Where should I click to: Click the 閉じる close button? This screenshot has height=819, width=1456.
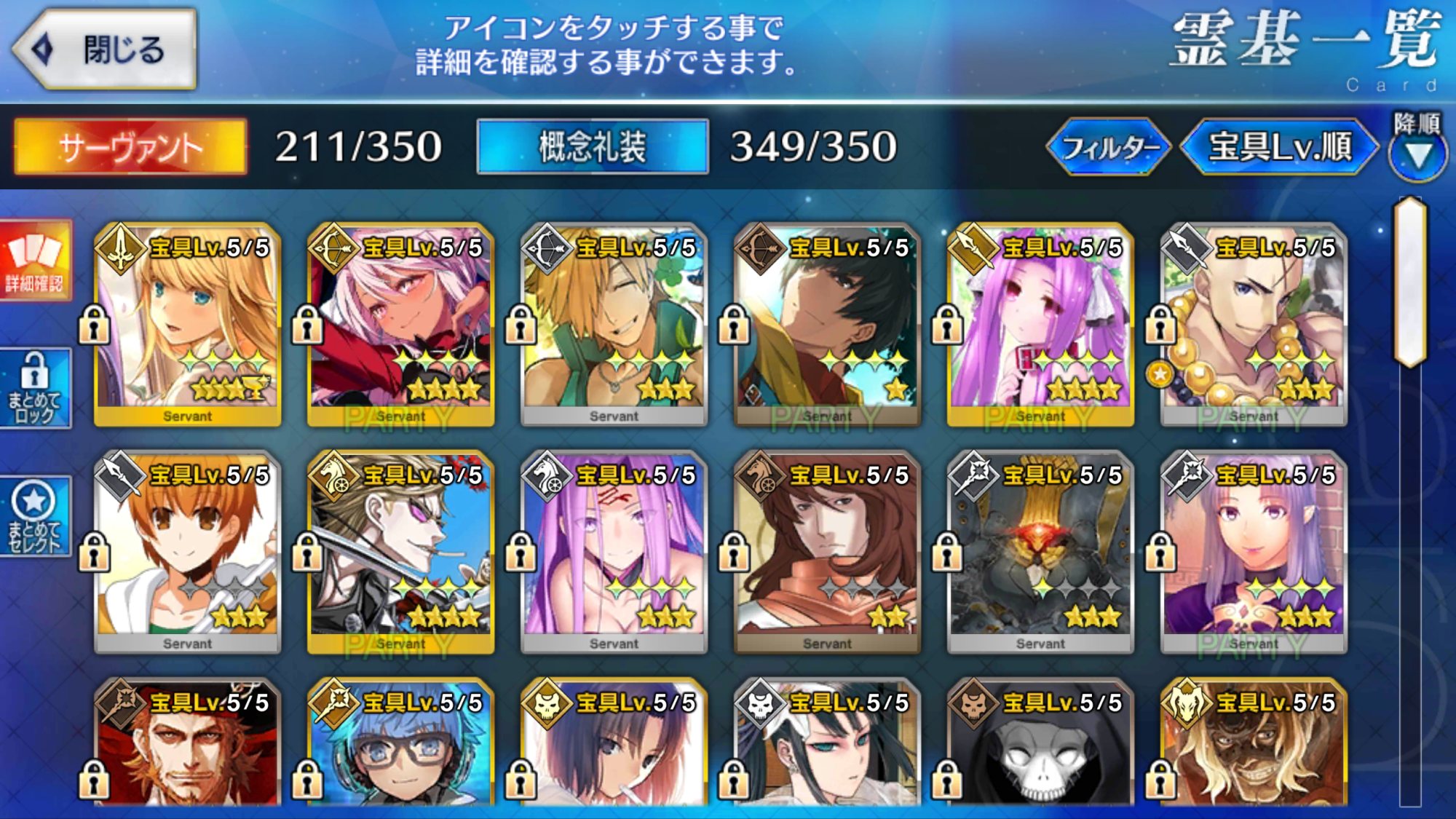pyautogui.click(x=105, y=50)
